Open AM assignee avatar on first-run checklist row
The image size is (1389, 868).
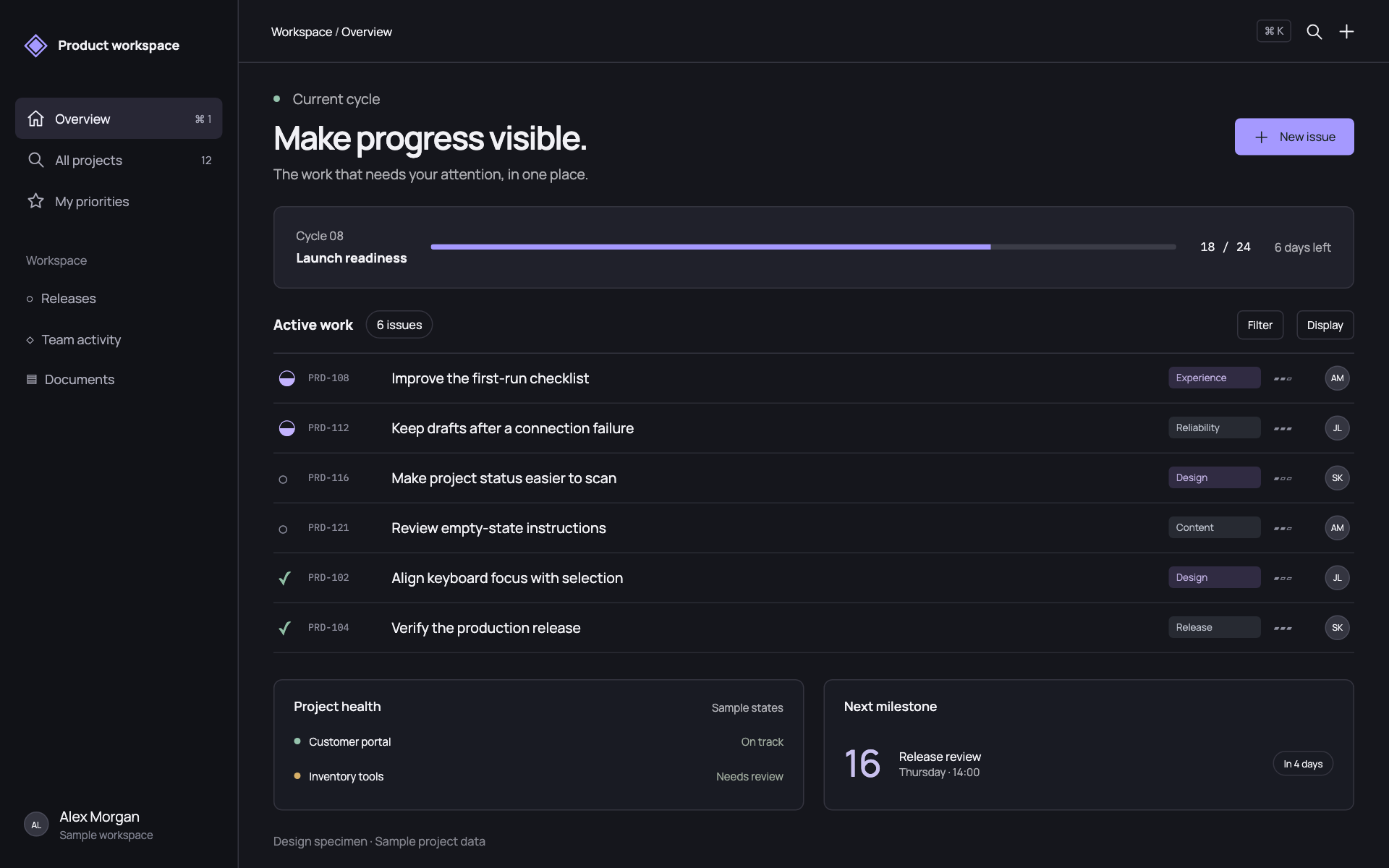coord(1337,378)
